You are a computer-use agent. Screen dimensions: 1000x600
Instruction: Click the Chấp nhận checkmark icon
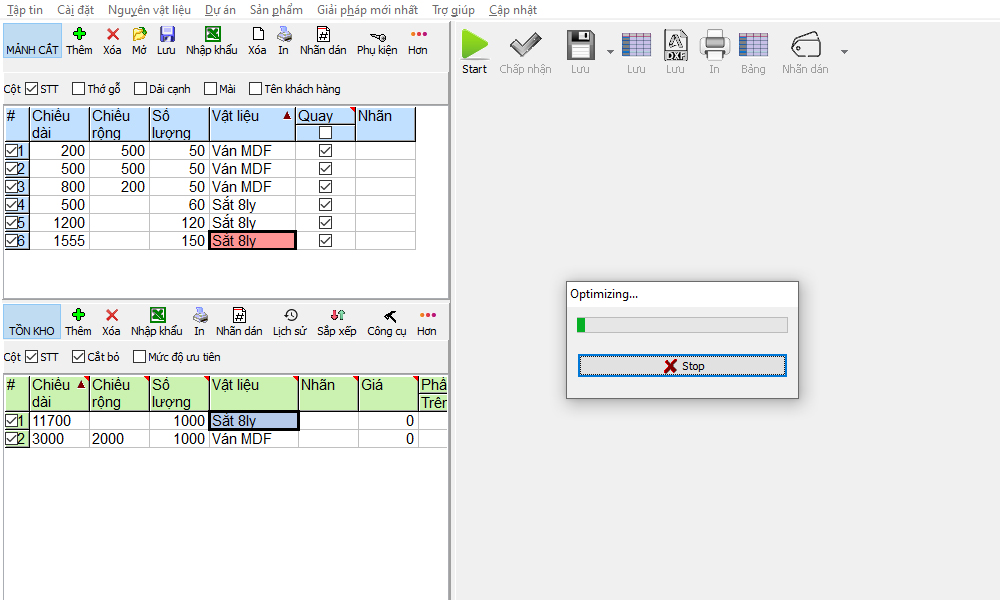(525, 45)
